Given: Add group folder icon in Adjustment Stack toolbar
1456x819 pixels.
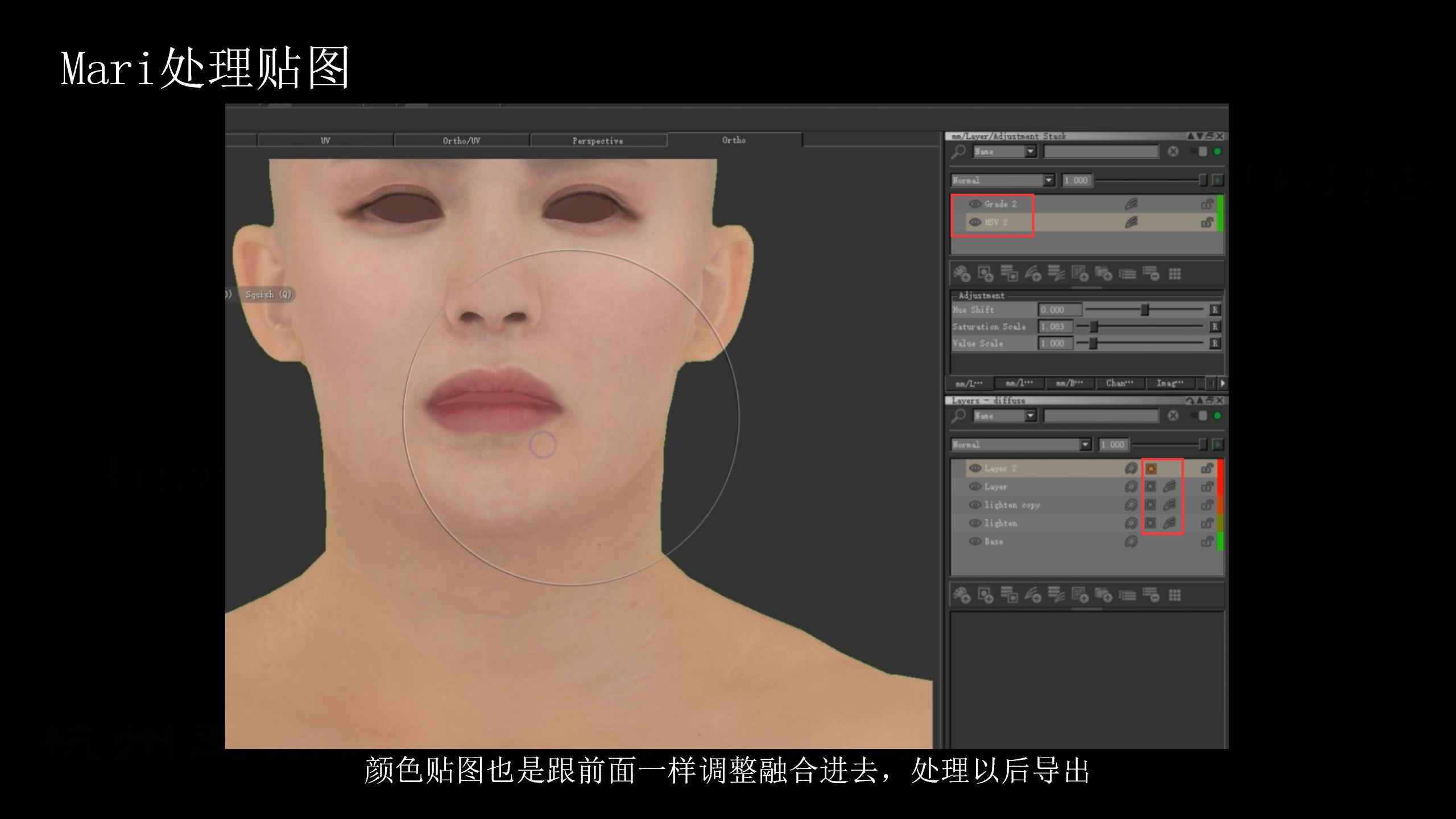Looking at the screenshot, I should pos(1103,274).
